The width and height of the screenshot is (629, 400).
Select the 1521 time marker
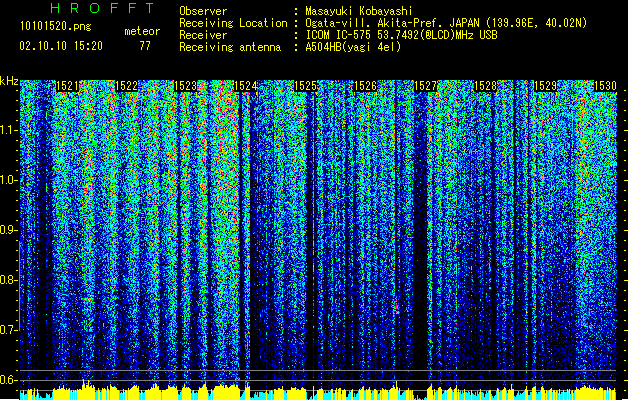[x=67, y=86]
